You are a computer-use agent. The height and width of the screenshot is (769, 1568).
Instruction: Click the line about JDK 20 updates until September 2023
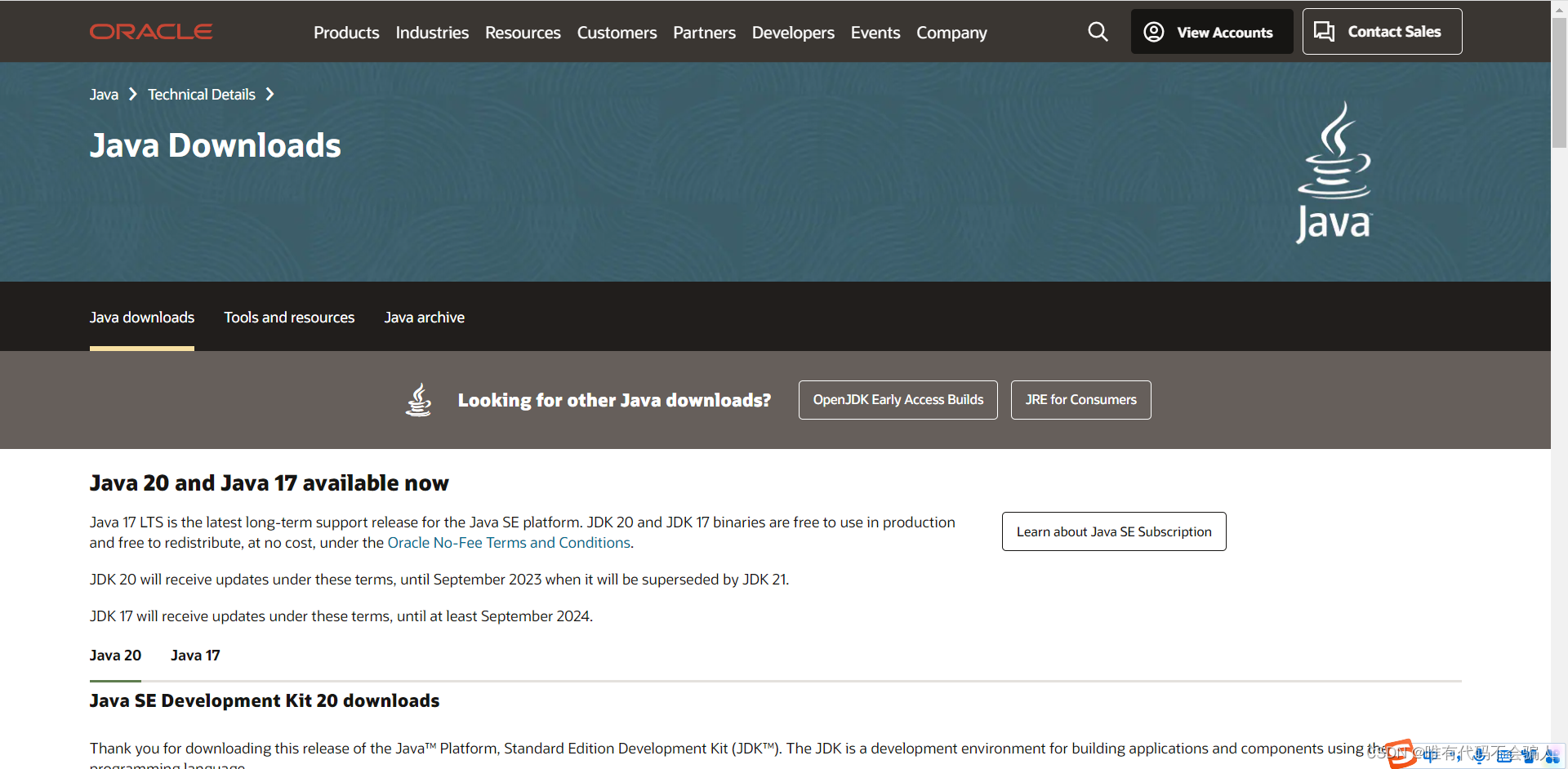[439, 580]
